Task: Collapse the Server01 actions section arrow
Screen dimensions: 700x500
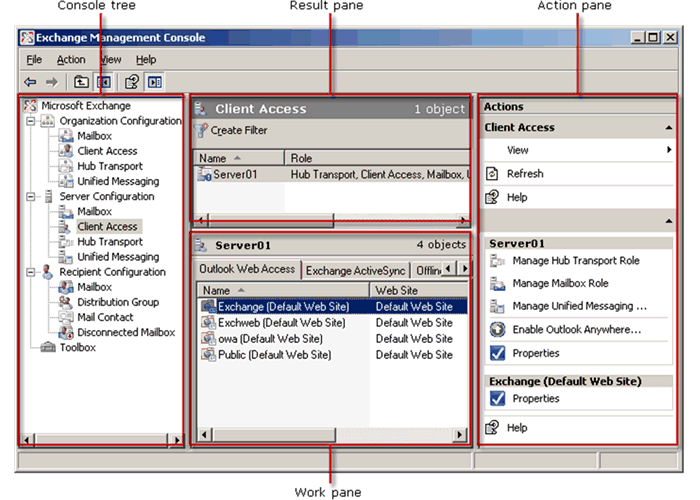Action: pos(668,221)
